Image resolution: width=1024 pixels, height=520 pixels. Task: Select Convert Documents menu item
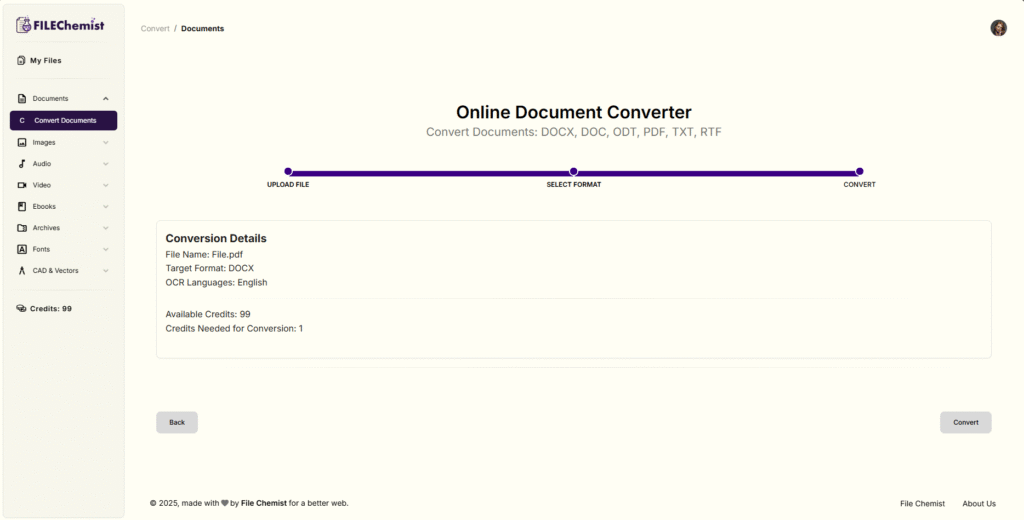pyautogui.click(x=64, y=121)
